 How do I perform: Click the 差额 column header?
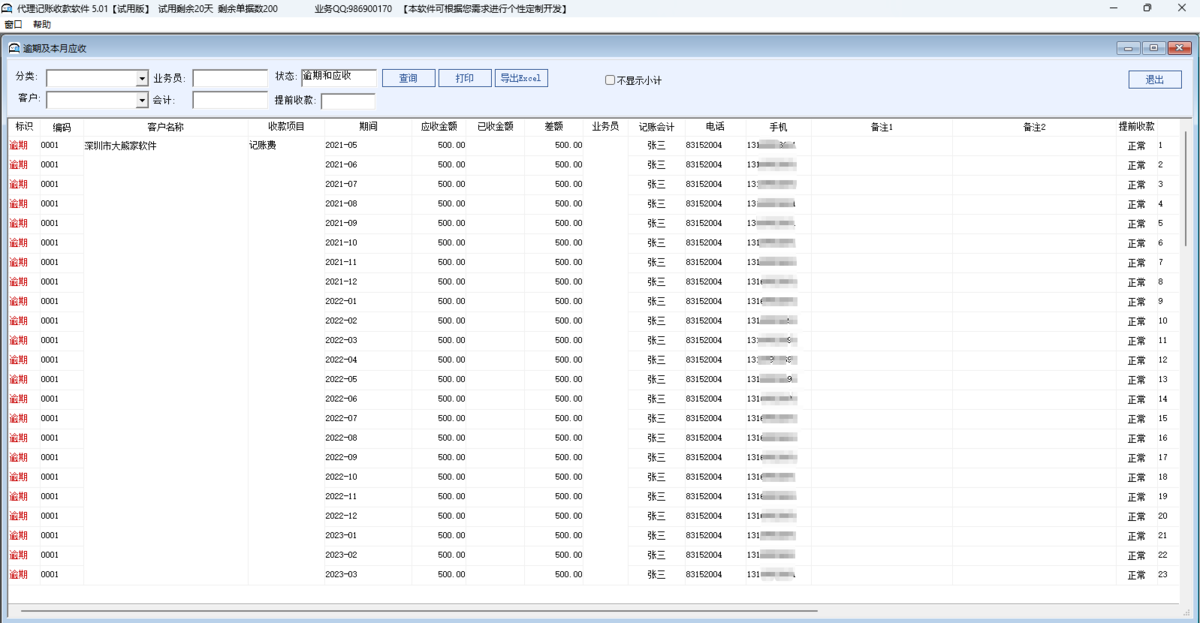pos(554,127)
